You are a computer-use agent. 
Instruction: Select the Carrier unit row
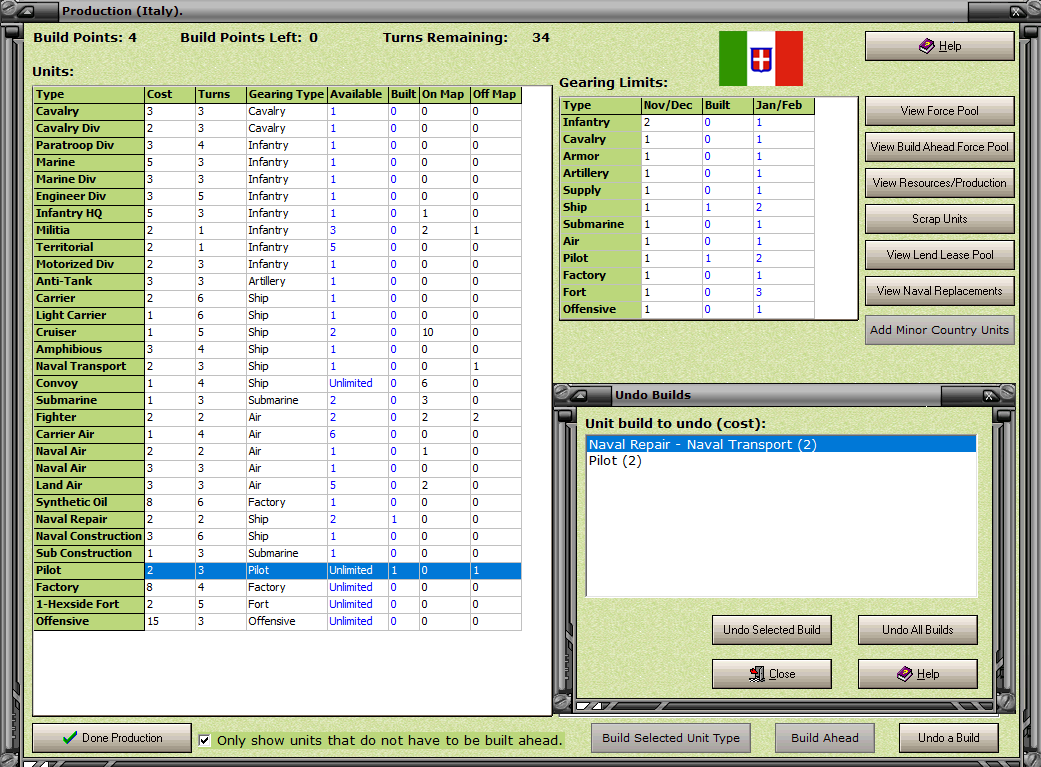click(x=278, y=298)
